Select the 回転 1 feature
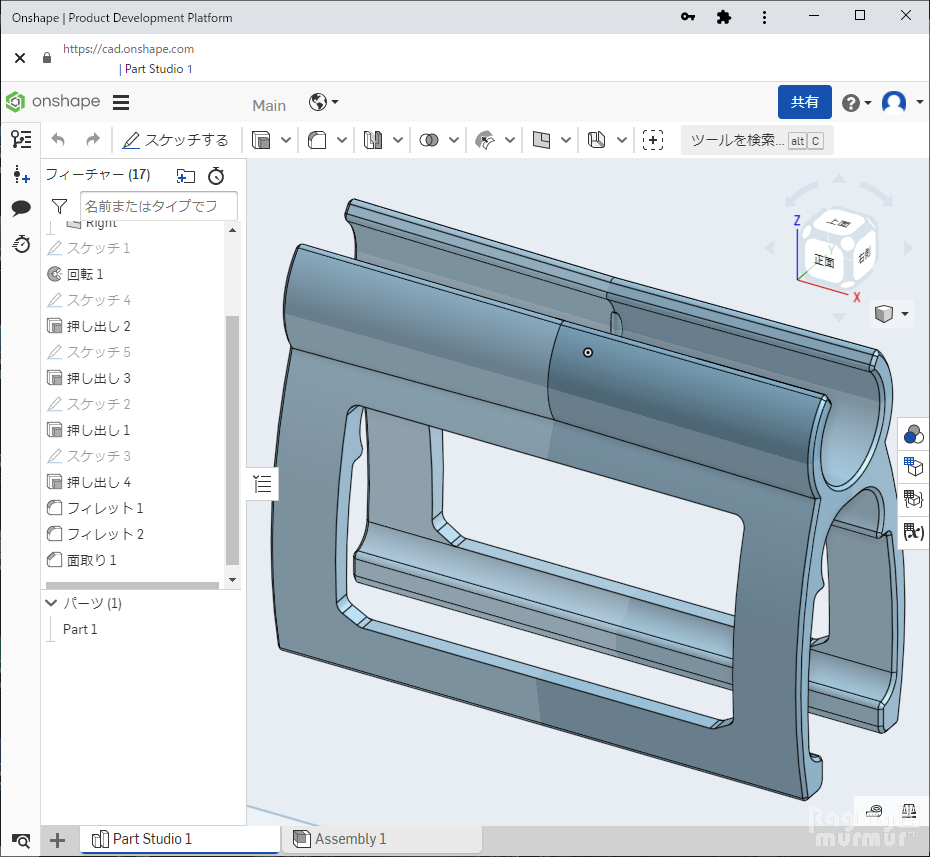 (85, 274)
